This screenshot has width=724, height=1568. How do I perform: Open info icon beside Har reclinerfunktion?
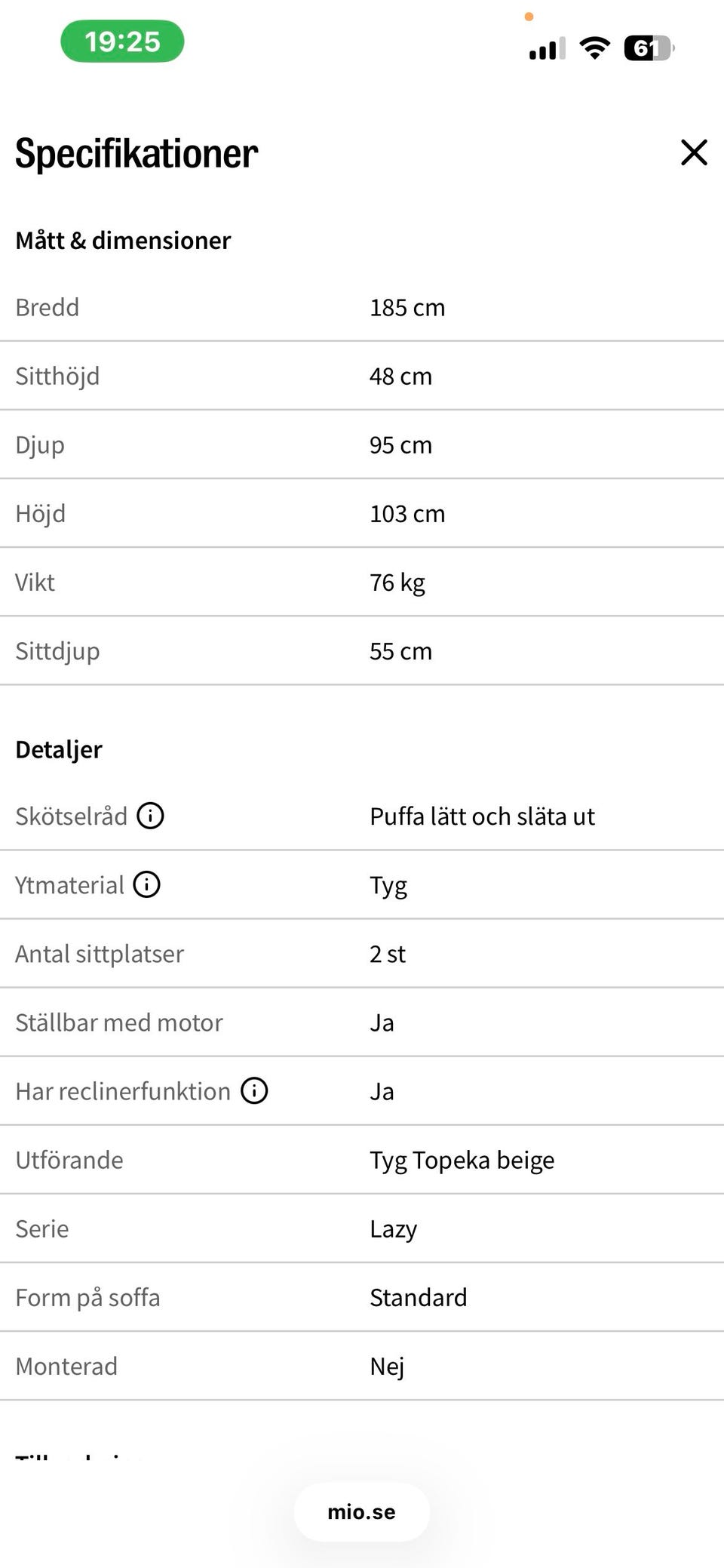coord(254,1090)
